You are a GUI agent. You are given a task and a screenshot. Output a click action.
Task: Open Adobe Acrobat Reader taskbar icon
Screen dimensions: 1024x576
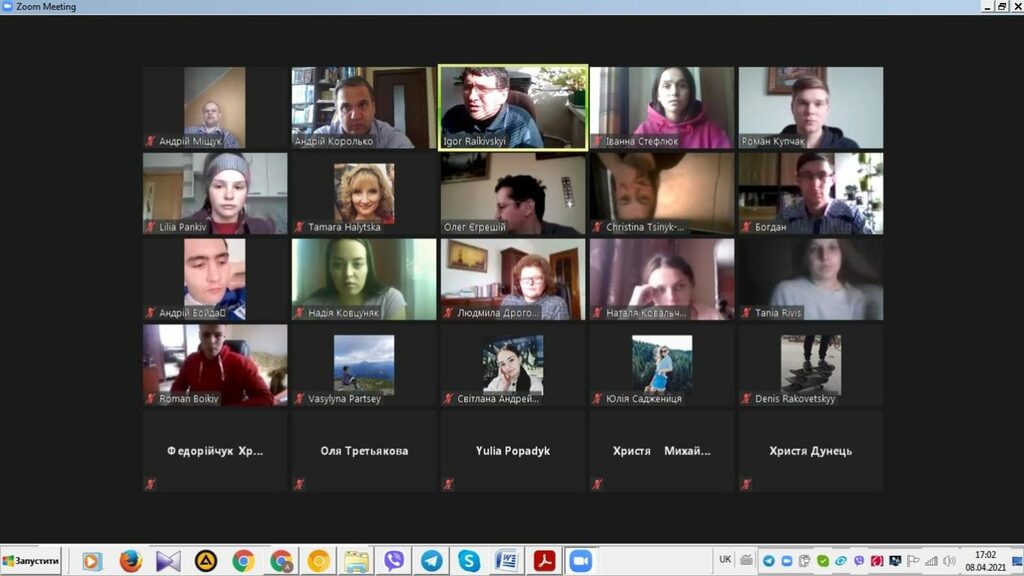coord(544,561)
